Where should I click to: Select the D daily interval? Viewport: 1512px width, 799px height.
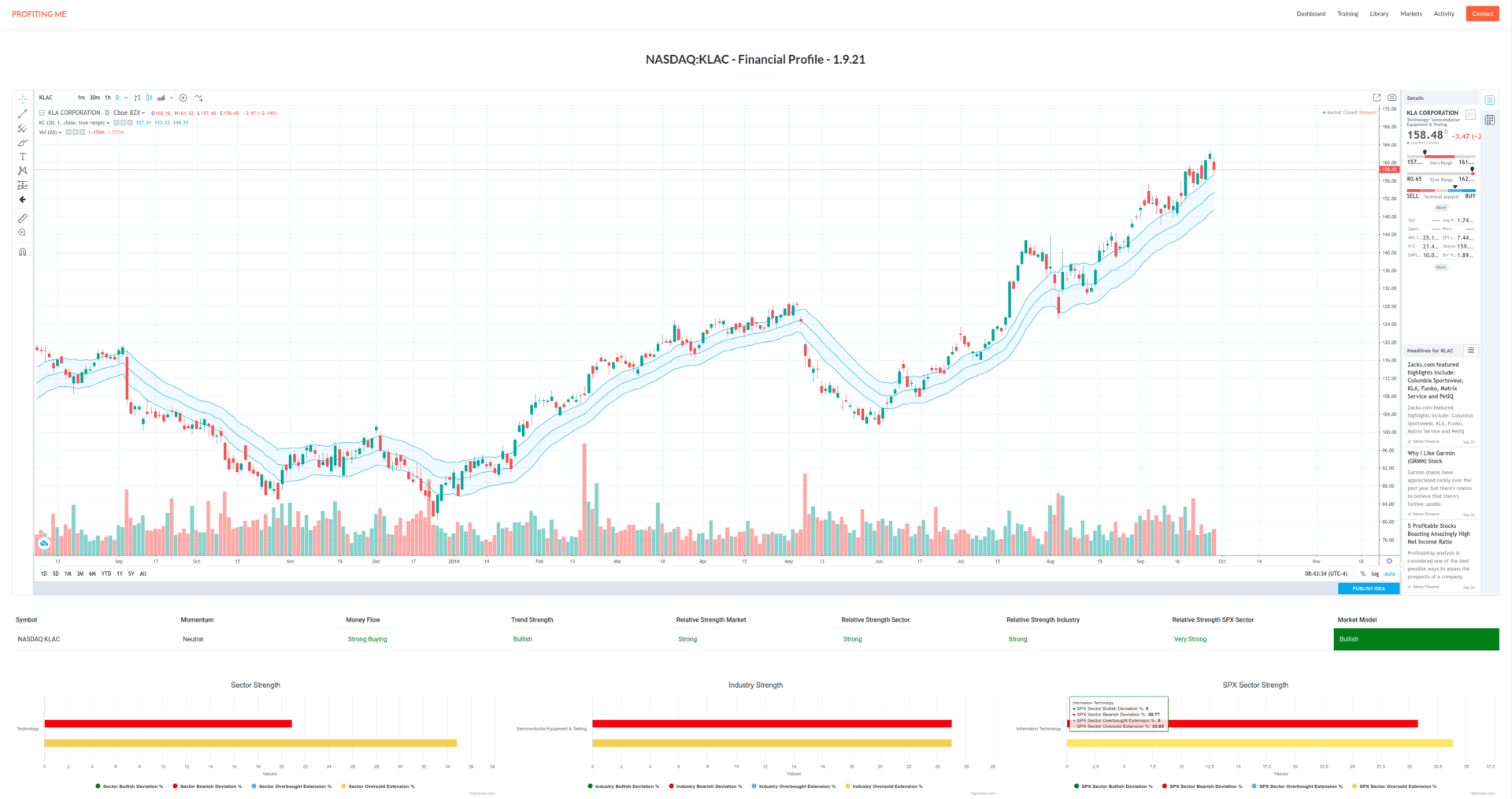[x=117, y=98]
